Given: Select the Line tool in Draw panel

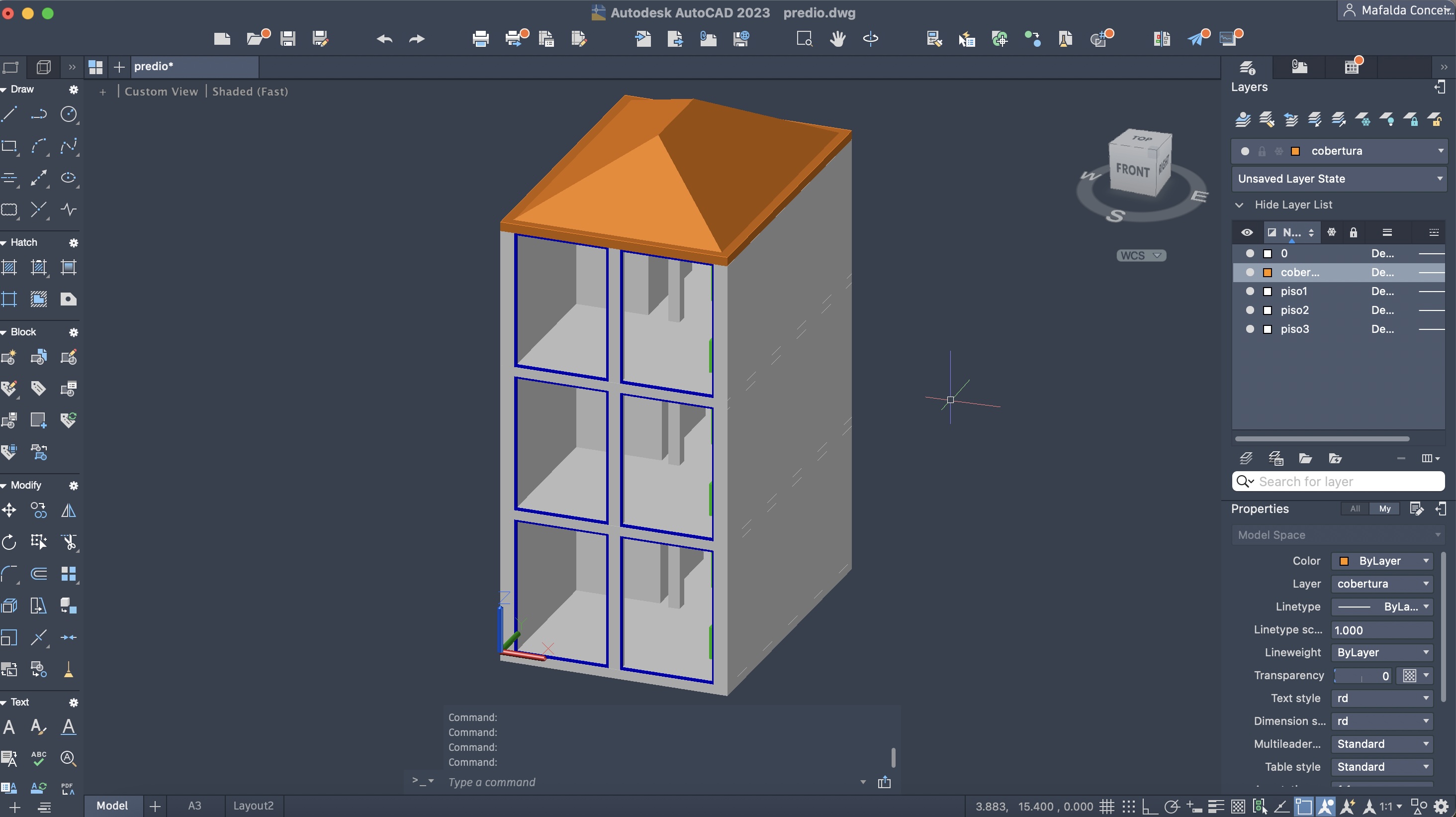Looking at the screenshot, I should pos(9,115).
